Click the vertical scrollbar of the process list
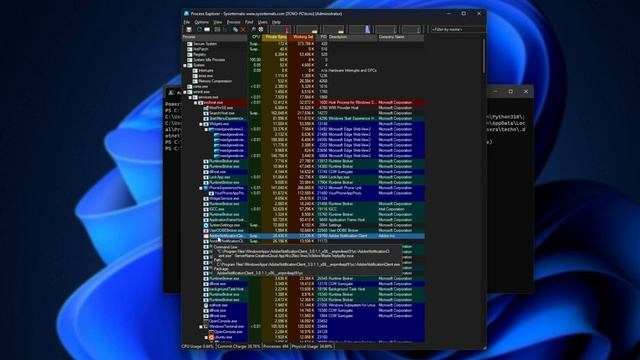The image size is (640, 360). 484,56
